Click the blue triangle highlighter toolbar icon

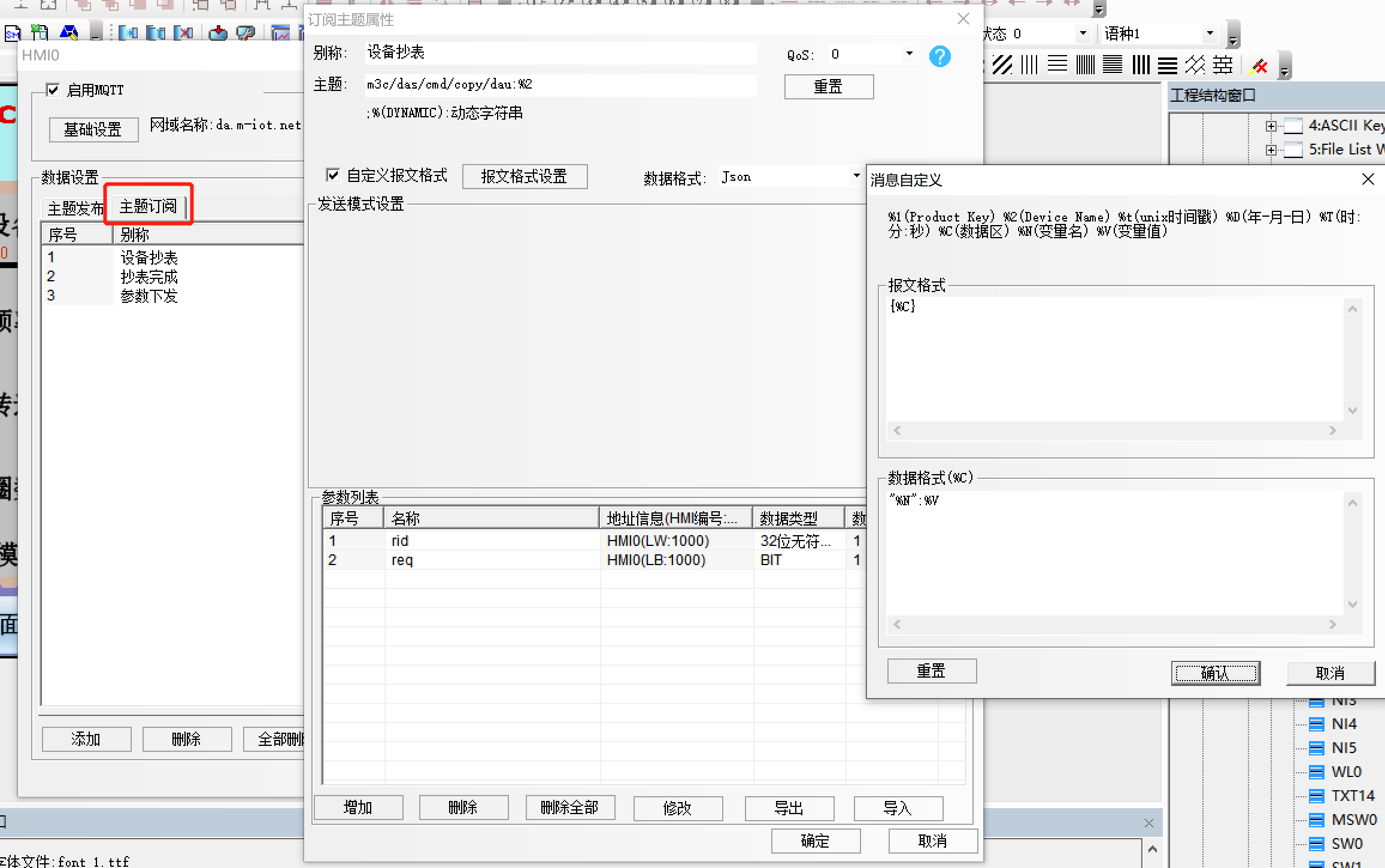(x=69, y=32)
